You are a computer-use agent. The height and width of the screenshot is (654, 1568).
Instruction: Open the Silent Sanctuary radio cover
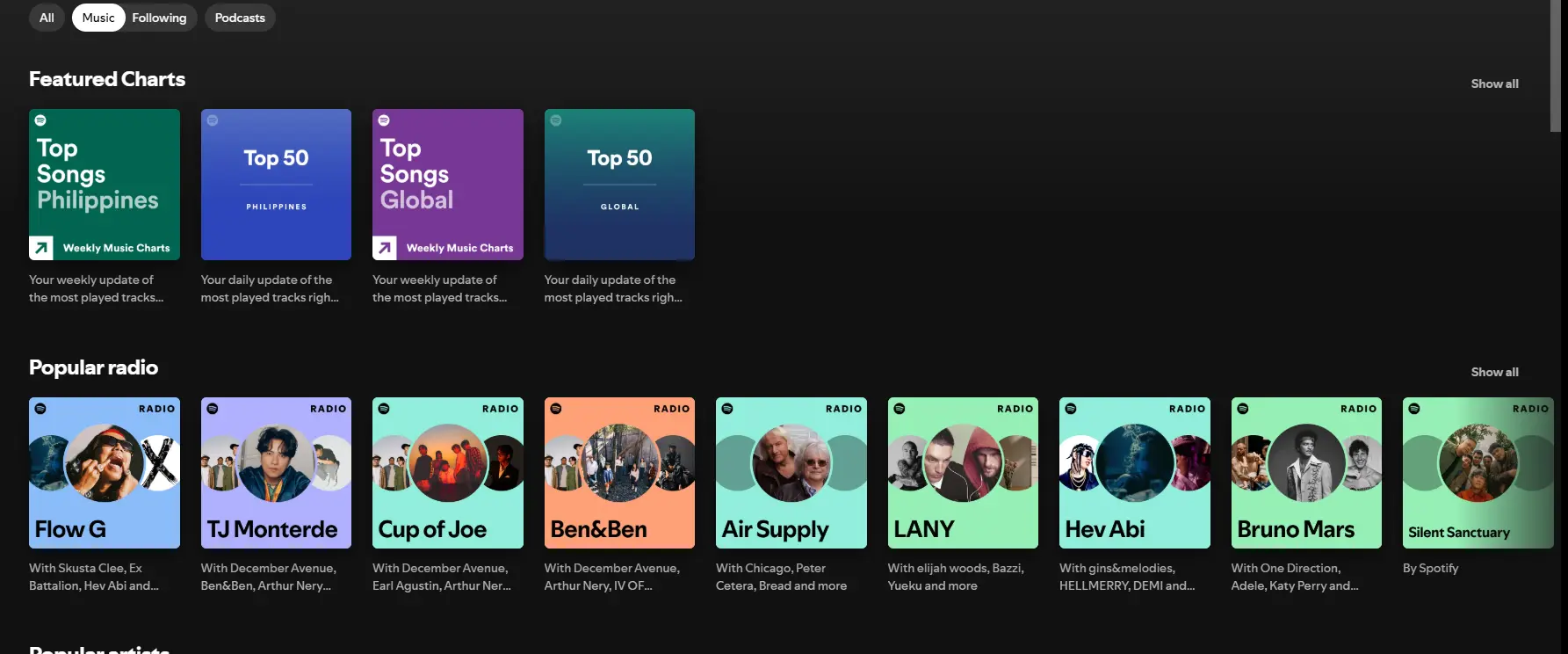[1478, 473]
